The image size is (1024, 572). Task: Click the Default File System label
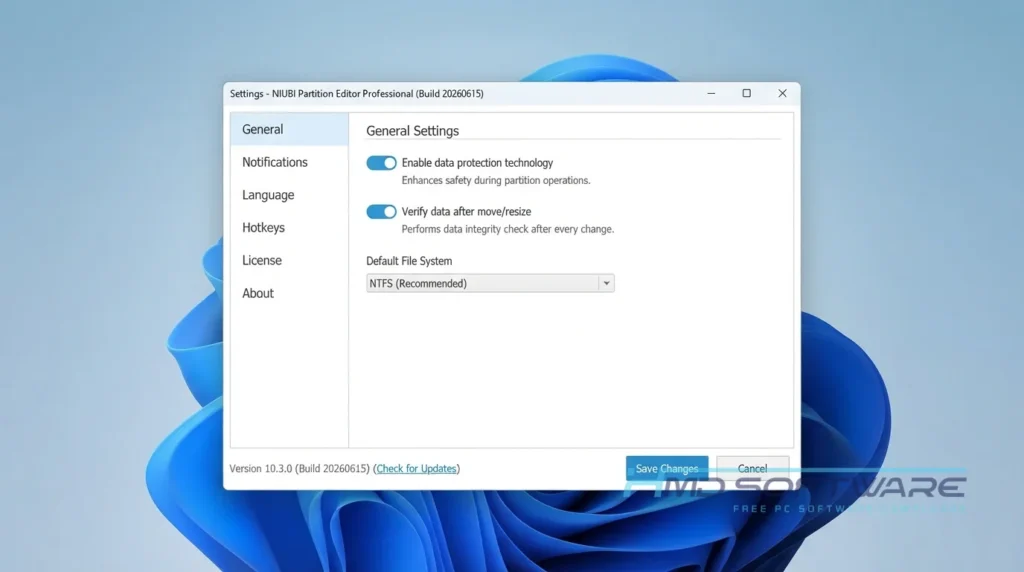tap(409, 261)
